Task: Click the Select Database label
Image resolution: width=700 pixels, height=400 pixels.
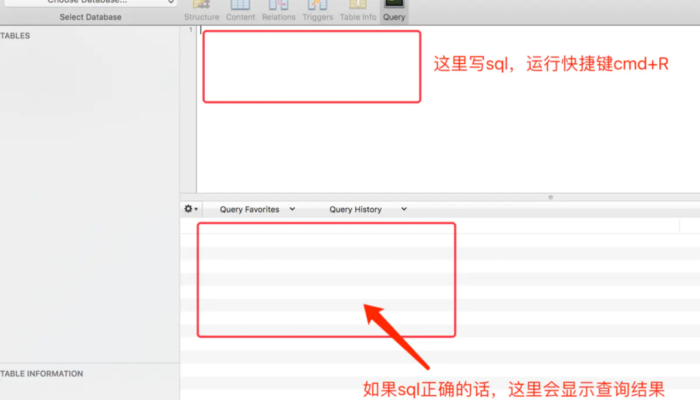Action: [x=91, y=17]
